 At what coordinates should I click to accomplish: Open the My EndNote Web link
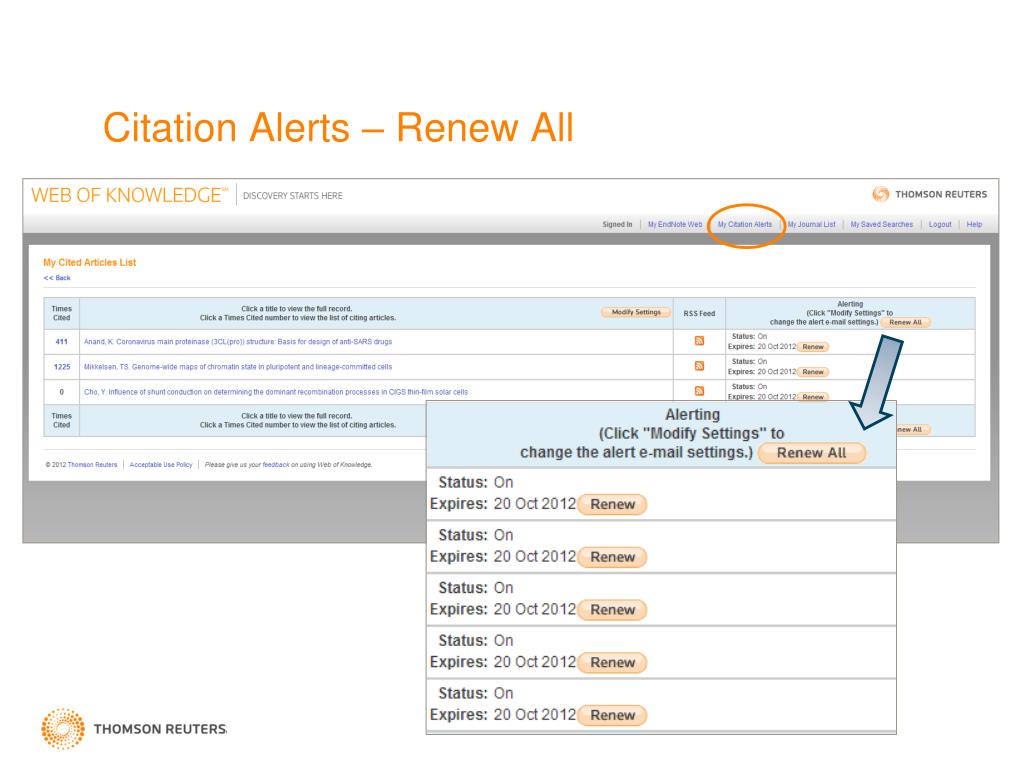(675, 225)
